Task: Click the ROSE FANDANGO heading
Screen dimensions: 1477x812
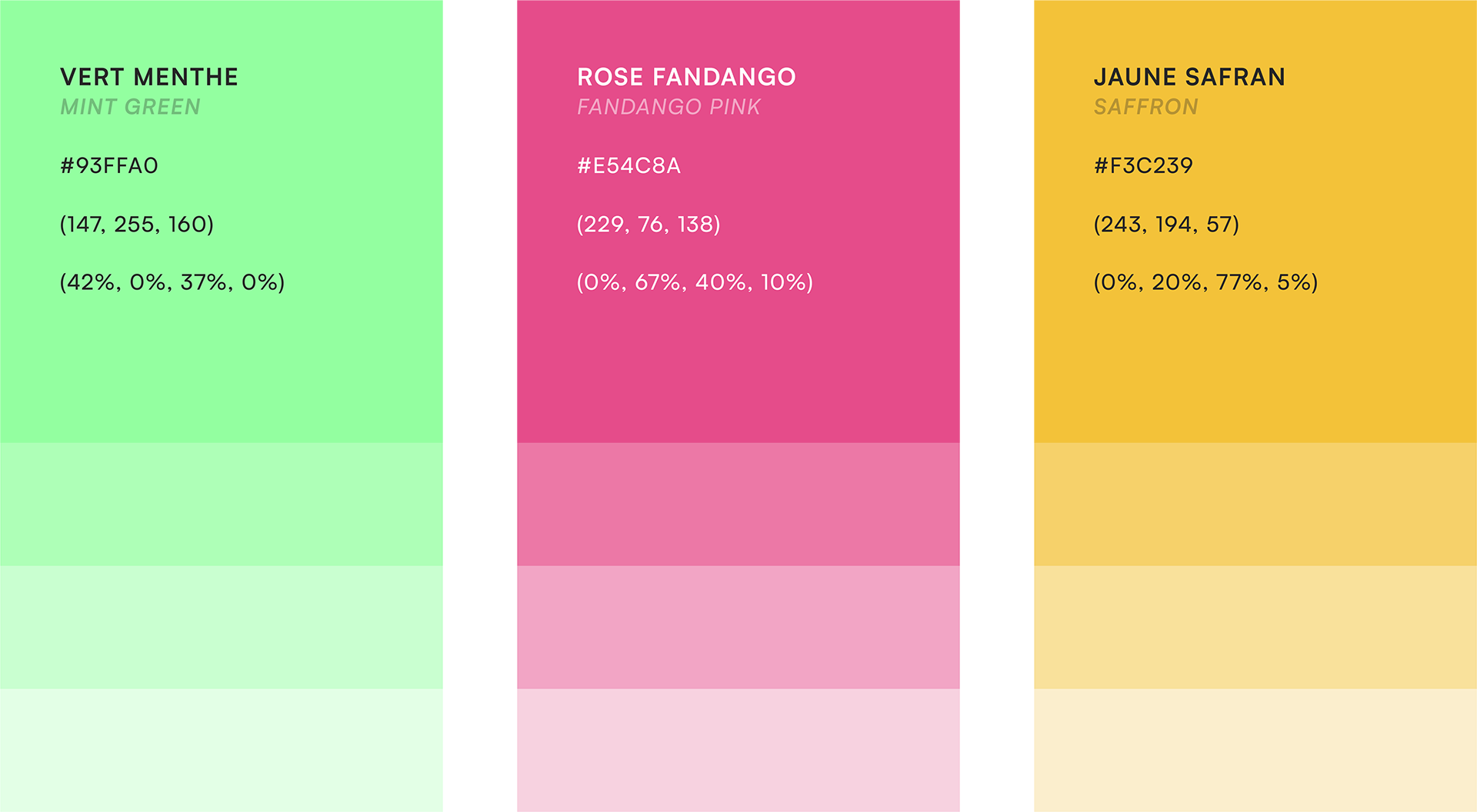Action: point(686,77)
